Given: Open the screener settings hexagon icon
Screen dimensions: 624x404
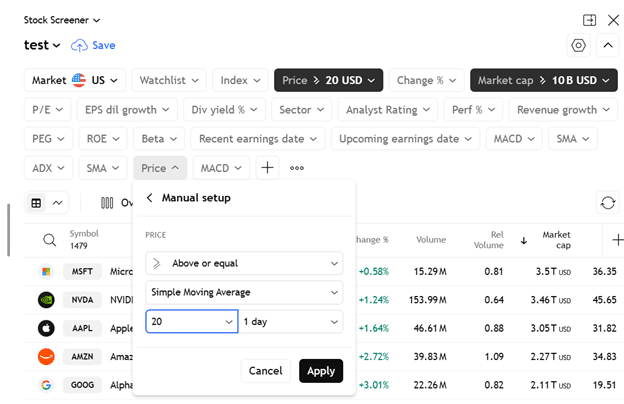Looking at the screenshot, I should 578,45.
